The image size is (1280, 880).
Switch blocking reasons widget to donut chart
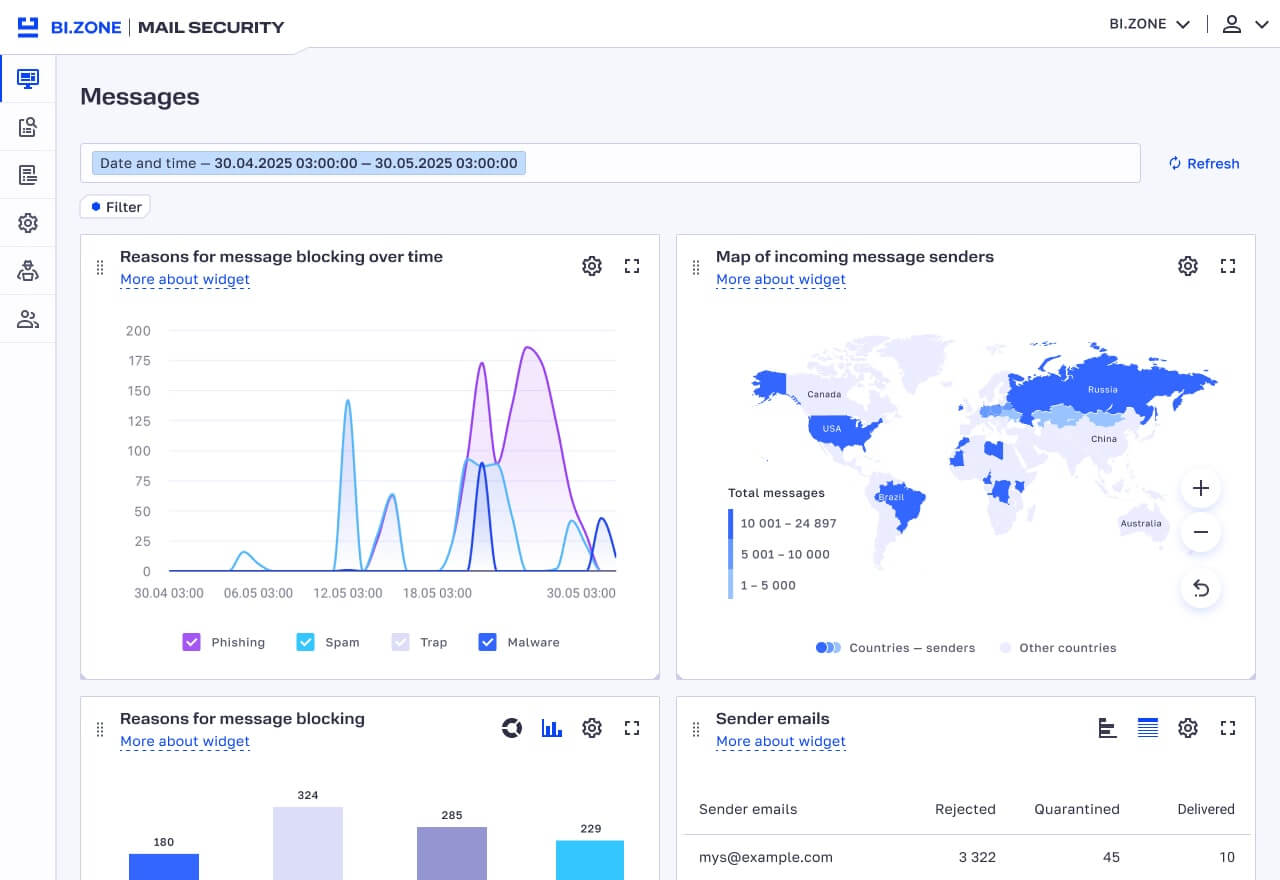pos(512,728)
